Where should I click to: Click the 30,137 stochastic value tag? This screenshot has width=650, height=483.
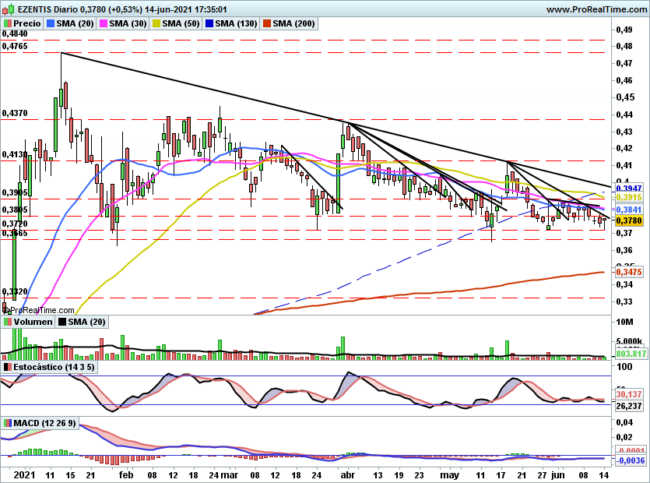click(628, 394)
